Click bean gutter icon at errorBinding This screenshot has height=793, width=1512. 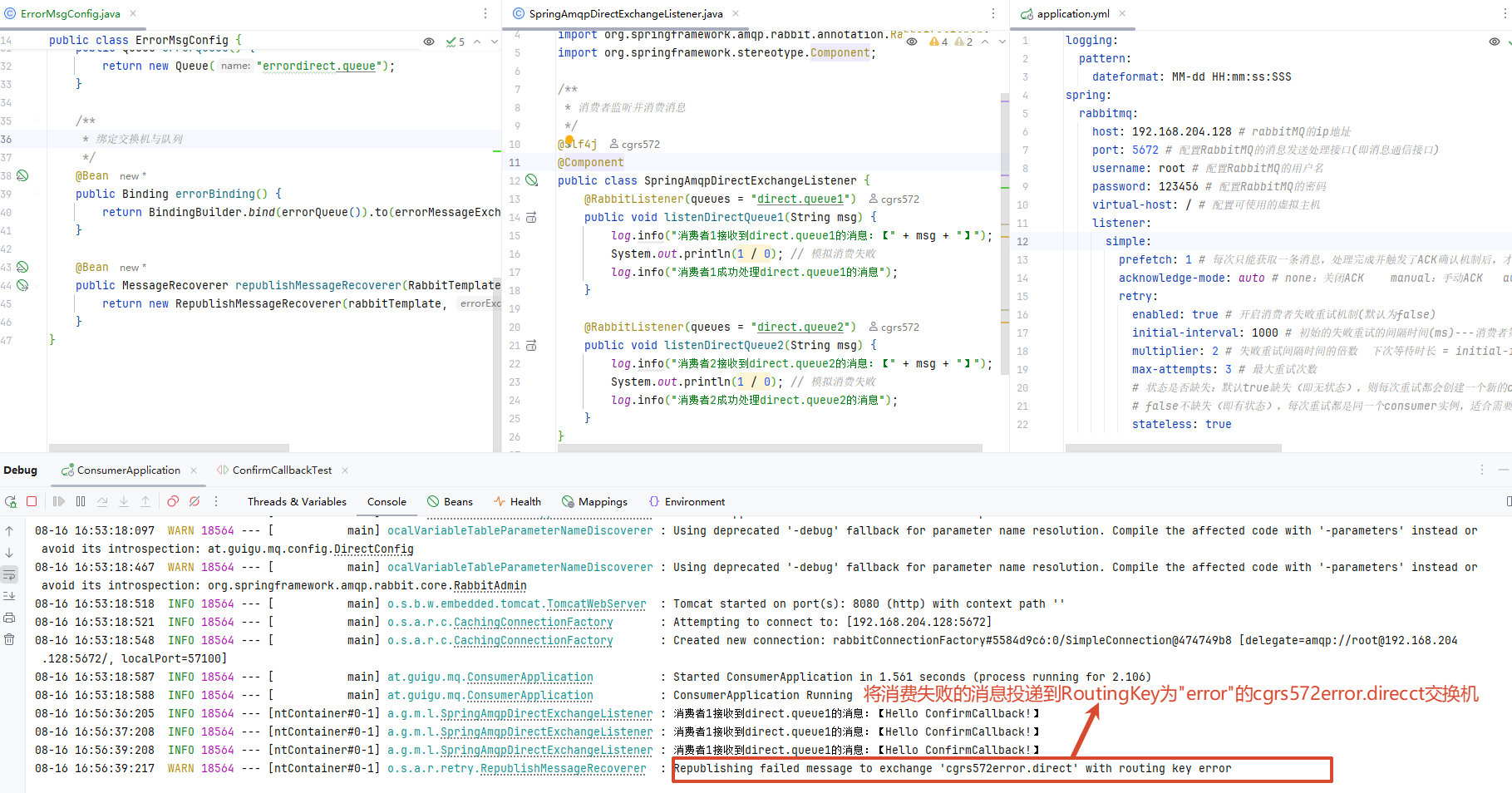coord(22,175)
